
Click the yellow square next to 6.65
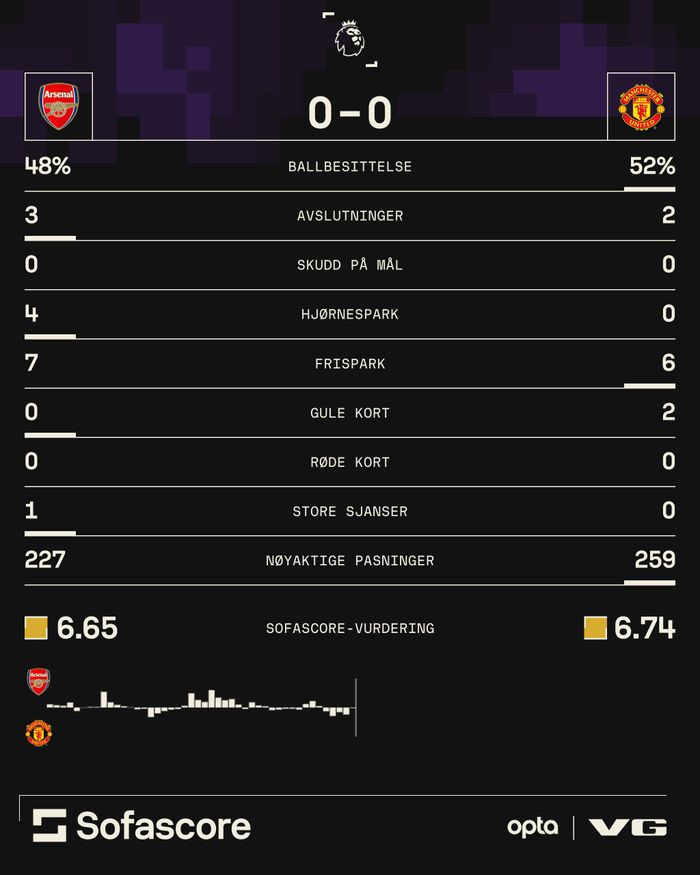36,628
